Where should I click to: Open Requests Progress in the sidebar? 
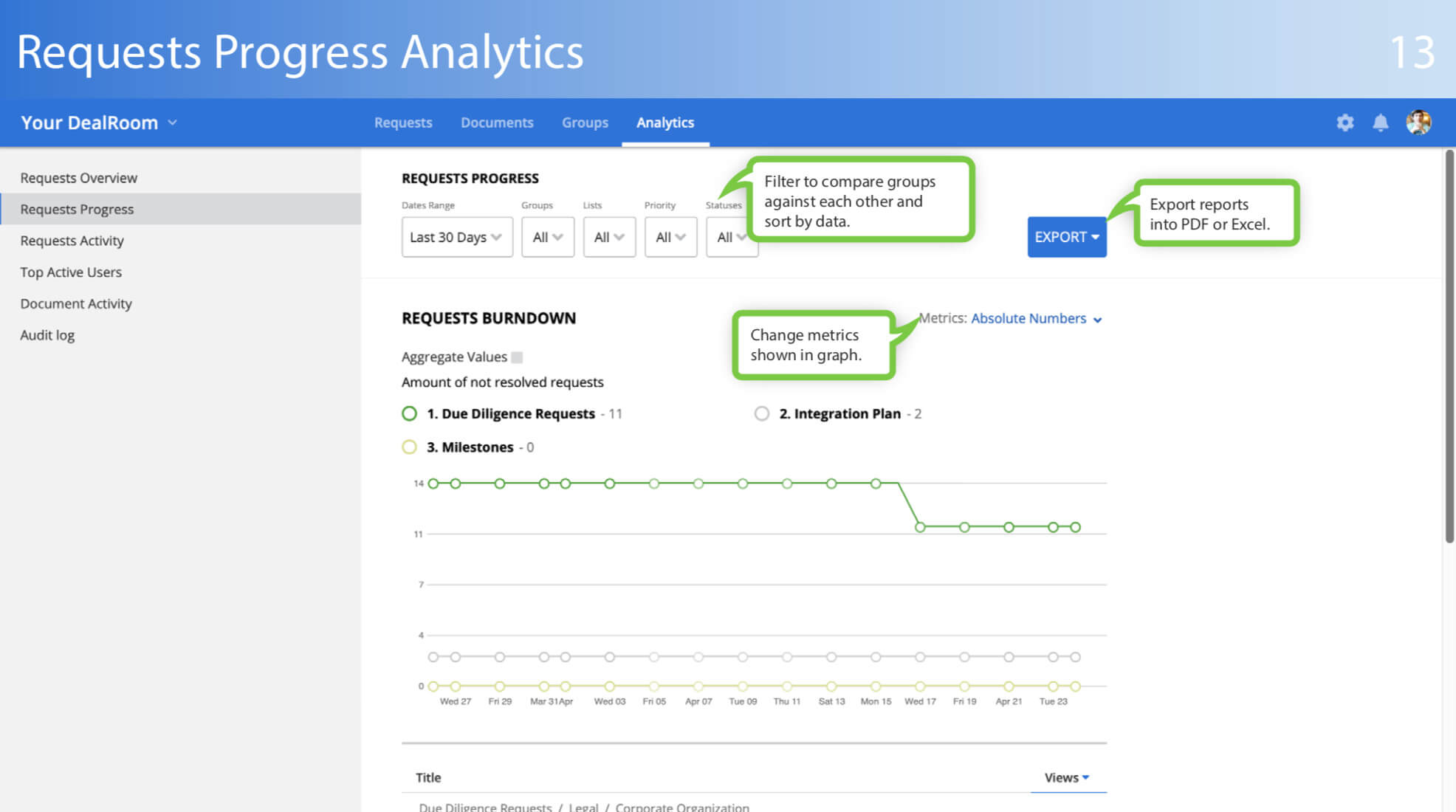180,209
